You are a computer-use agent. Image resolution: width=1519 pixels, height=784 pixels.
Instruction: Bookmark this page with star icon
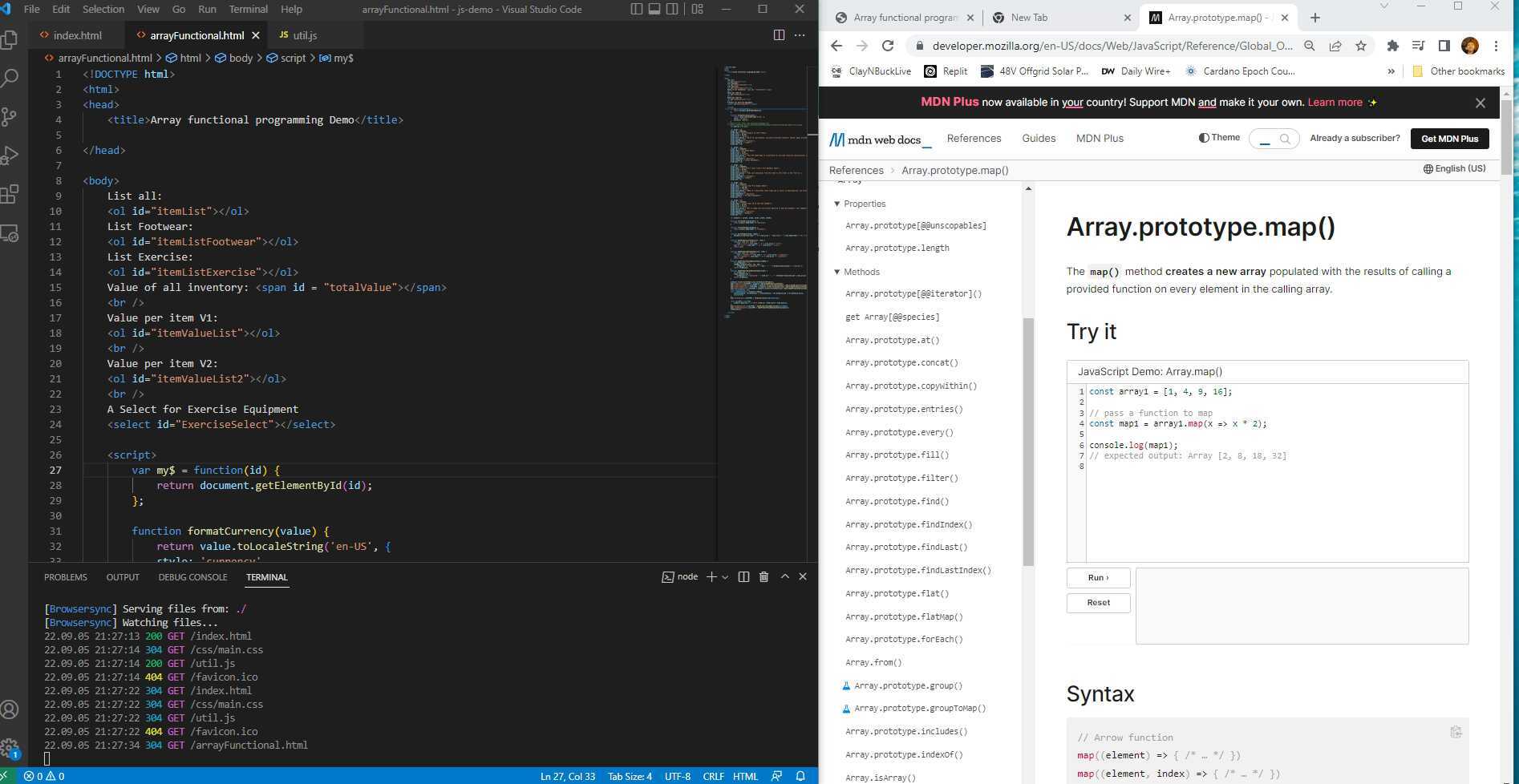[1360, 46]
